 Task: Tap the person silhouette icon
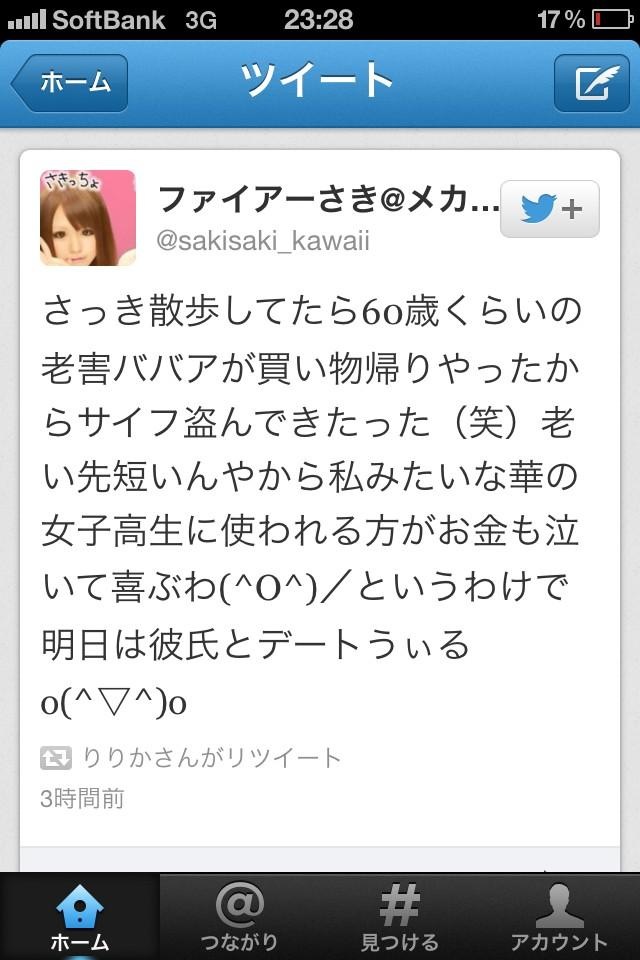(559, 905)
